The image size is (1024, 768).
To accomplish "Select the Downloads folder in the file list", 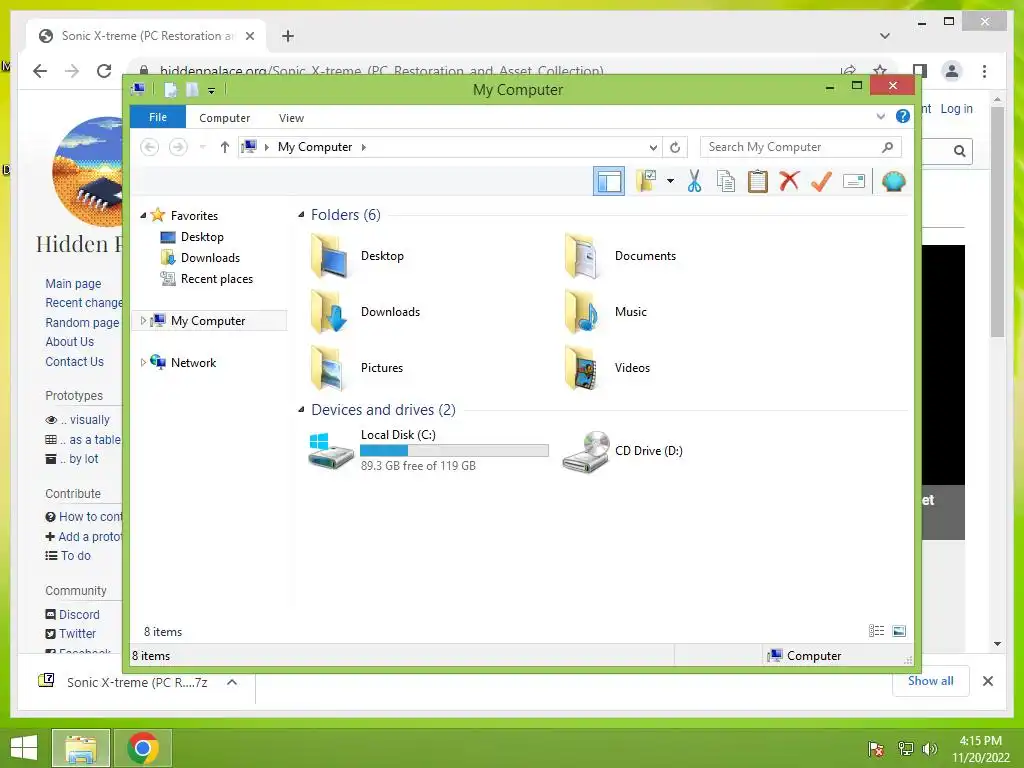I will [366, 312].
